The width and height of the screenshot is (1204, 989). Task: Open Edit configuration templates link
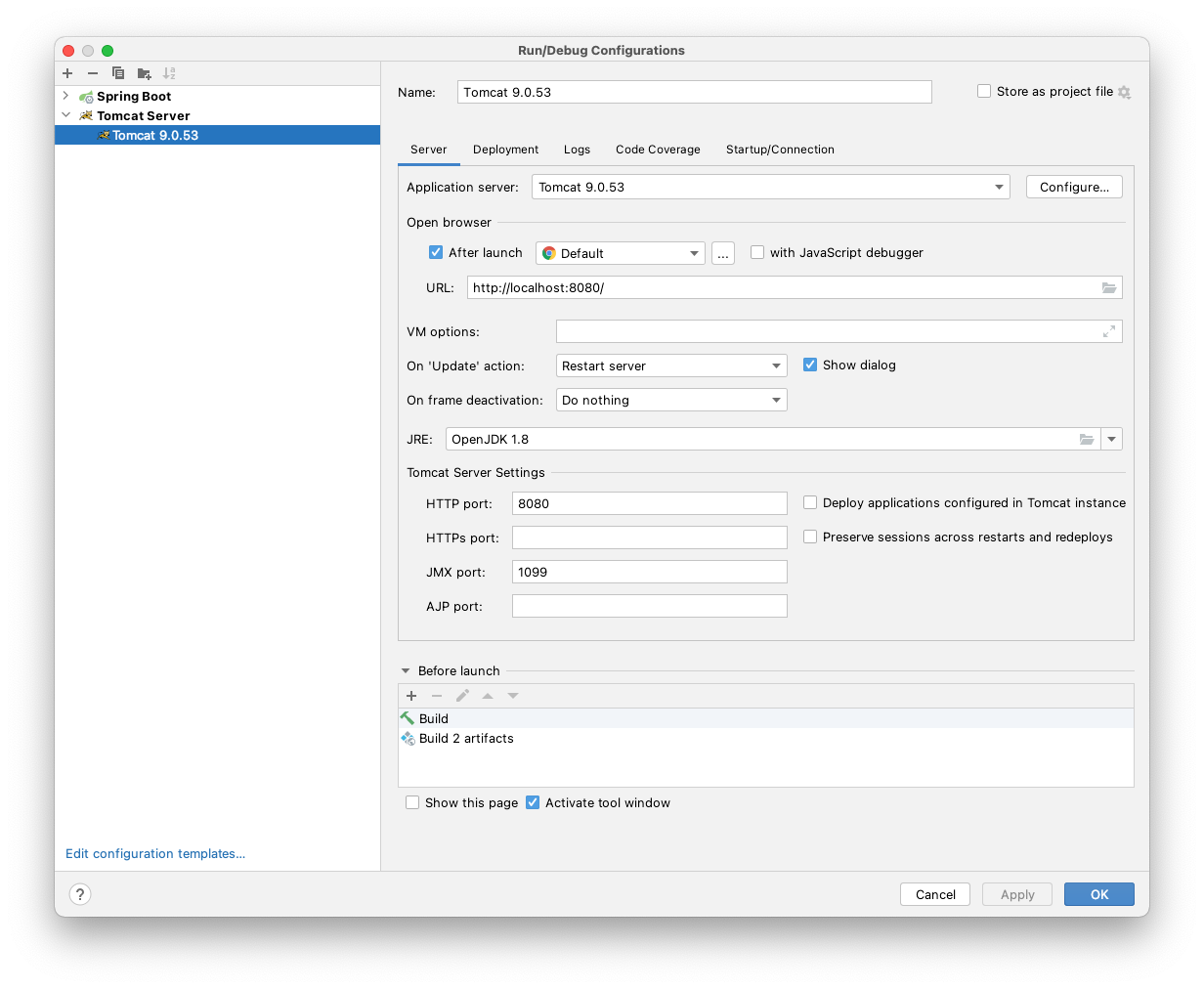(x=155, y=854)
